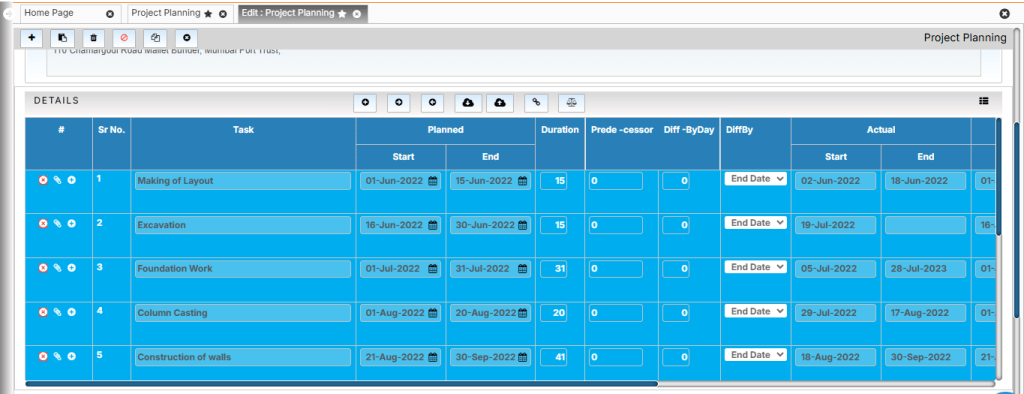
Task: Click the chain link icon in Details toolbar
Action: click(536, 103)
